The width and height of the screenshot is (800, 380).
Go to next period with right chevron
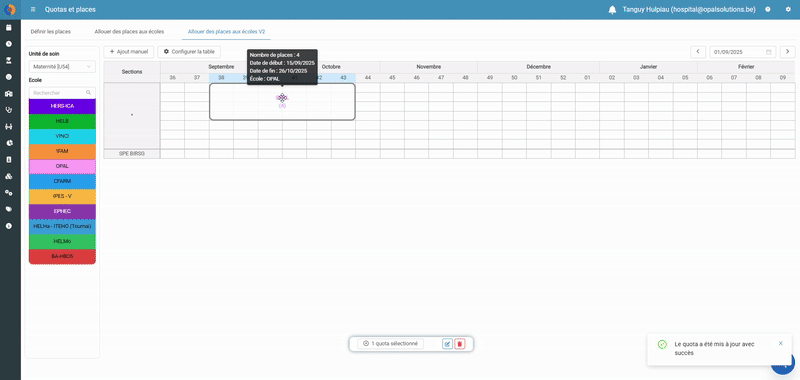point(788,52)
